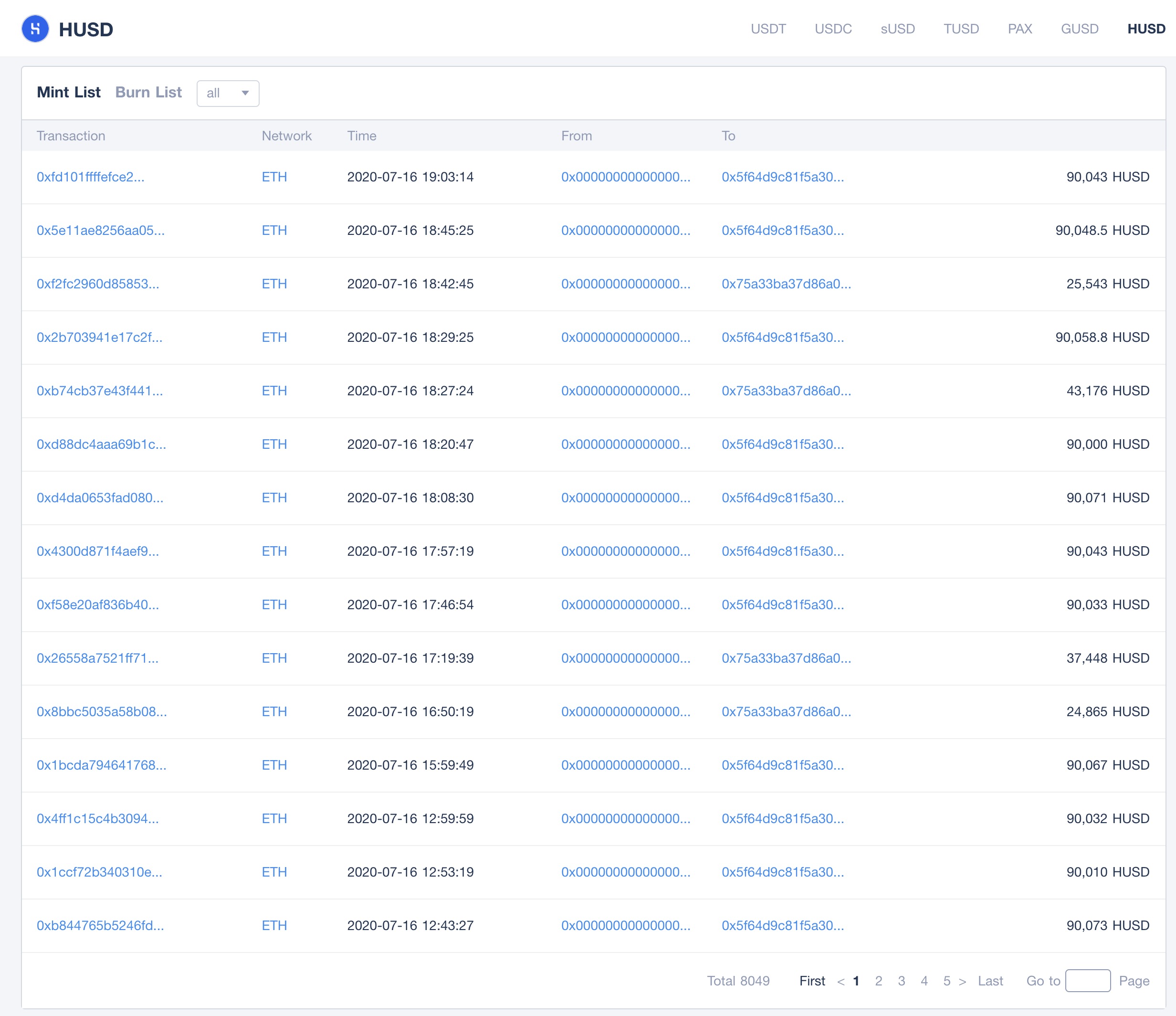Open To address in the 24,865 HUSD row

[x=786, y=711]
